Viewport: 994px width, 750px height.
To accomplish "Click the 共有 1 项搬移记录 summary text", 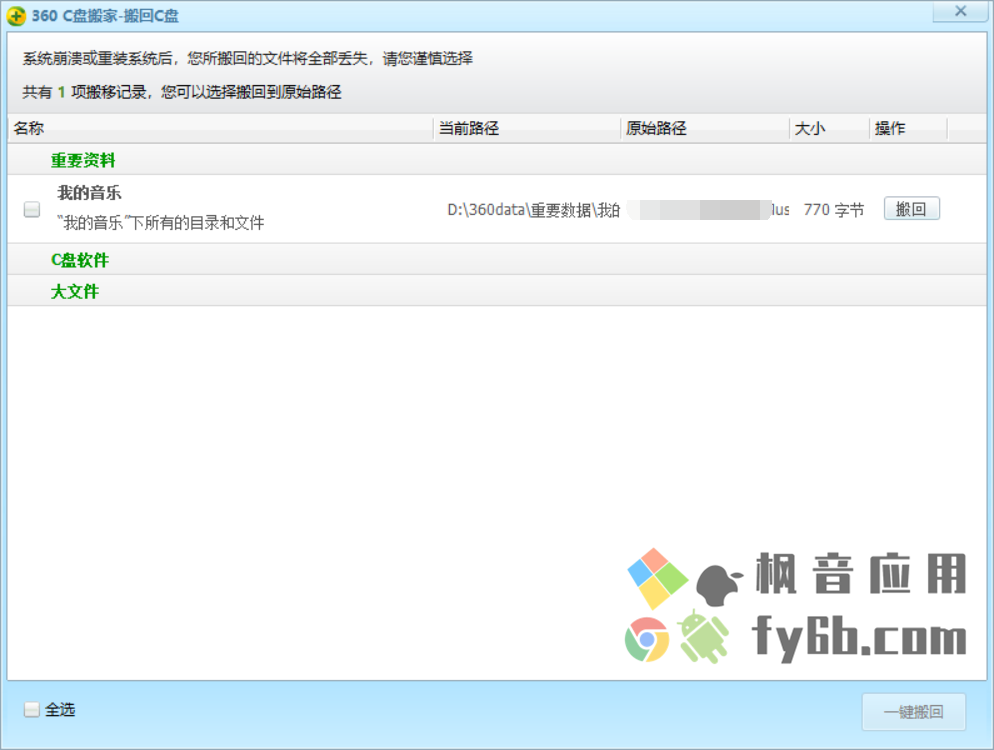I will pyautogui.click(x=181, y=92).
